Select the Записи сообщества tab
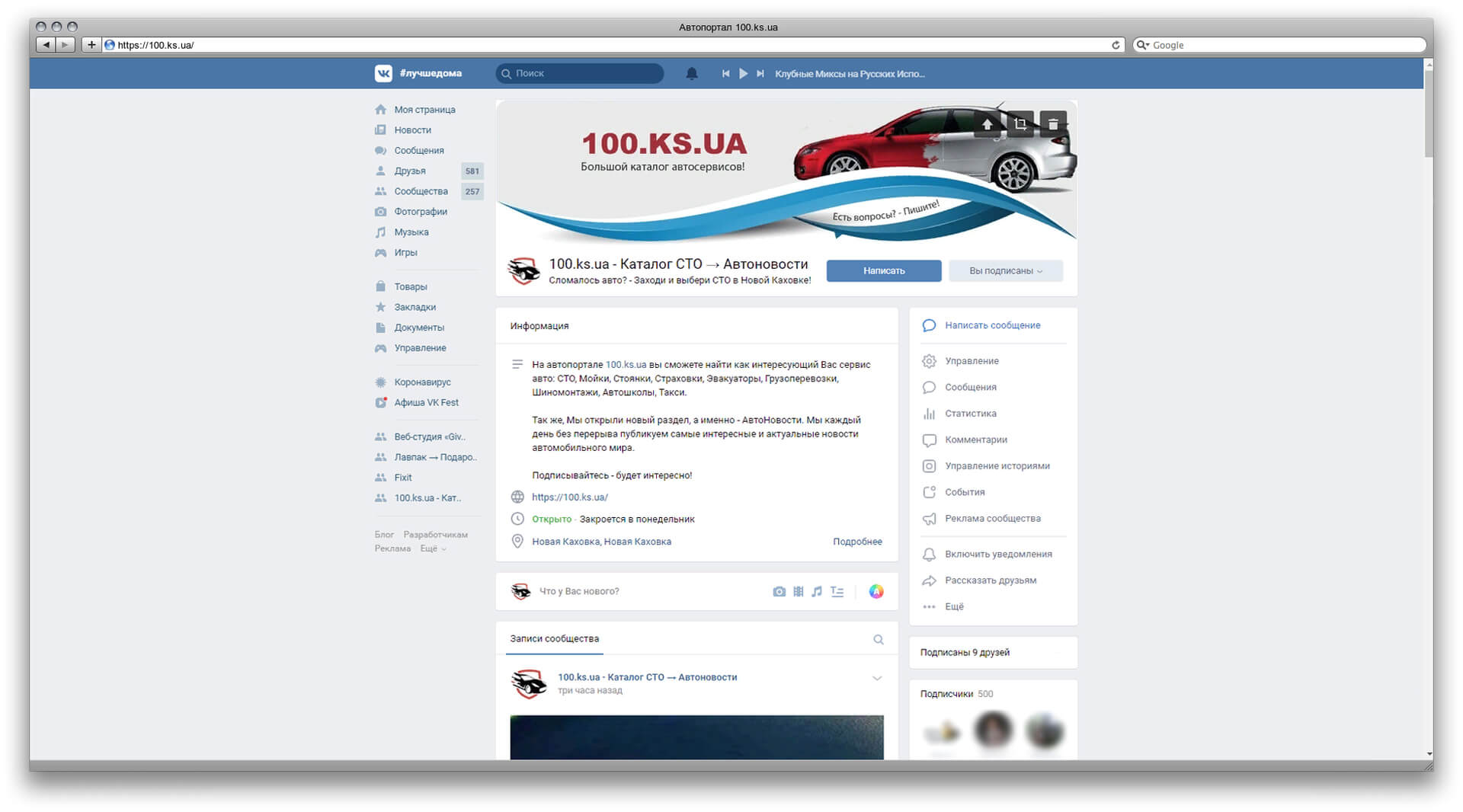This screenshot has width=1463, height=812. [554, 639]
